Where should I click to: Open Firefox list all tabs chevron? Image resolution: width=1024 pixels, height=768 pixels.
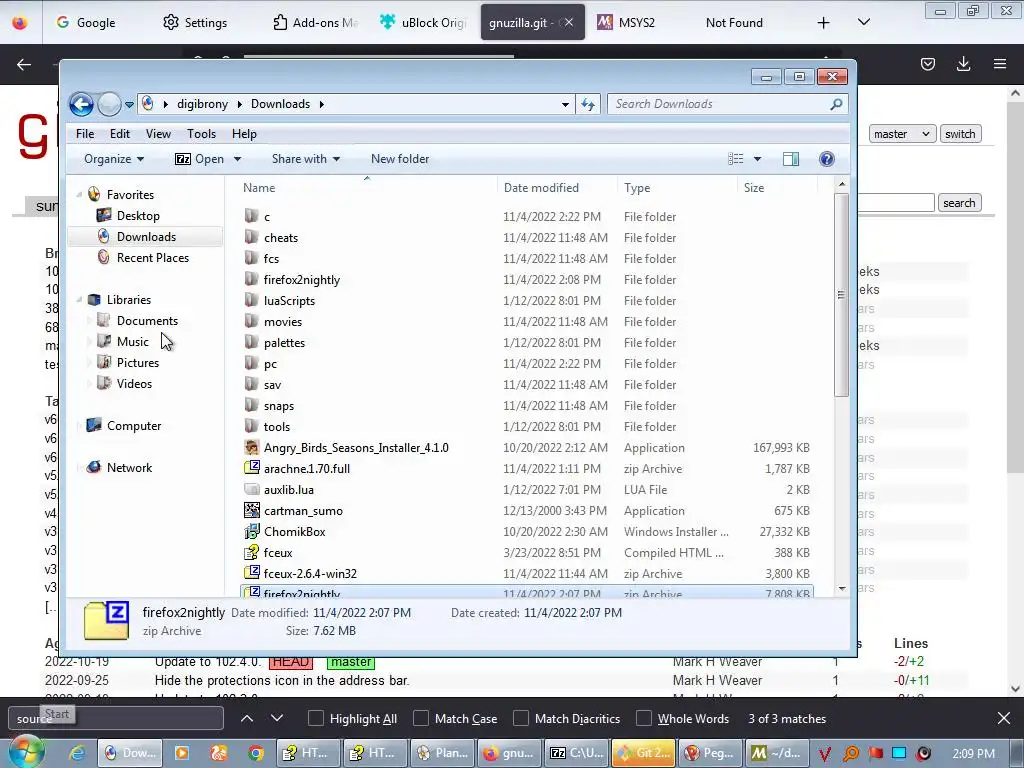tap(863, 23)
